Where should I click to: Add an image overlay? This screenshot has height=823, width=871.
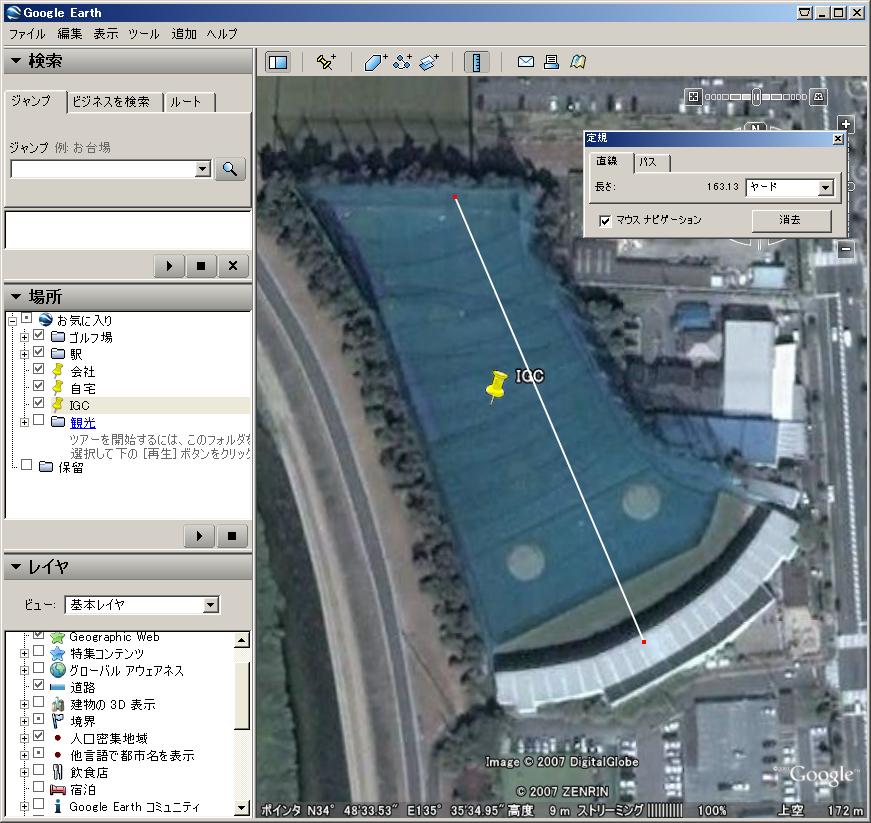coord(429,62)
